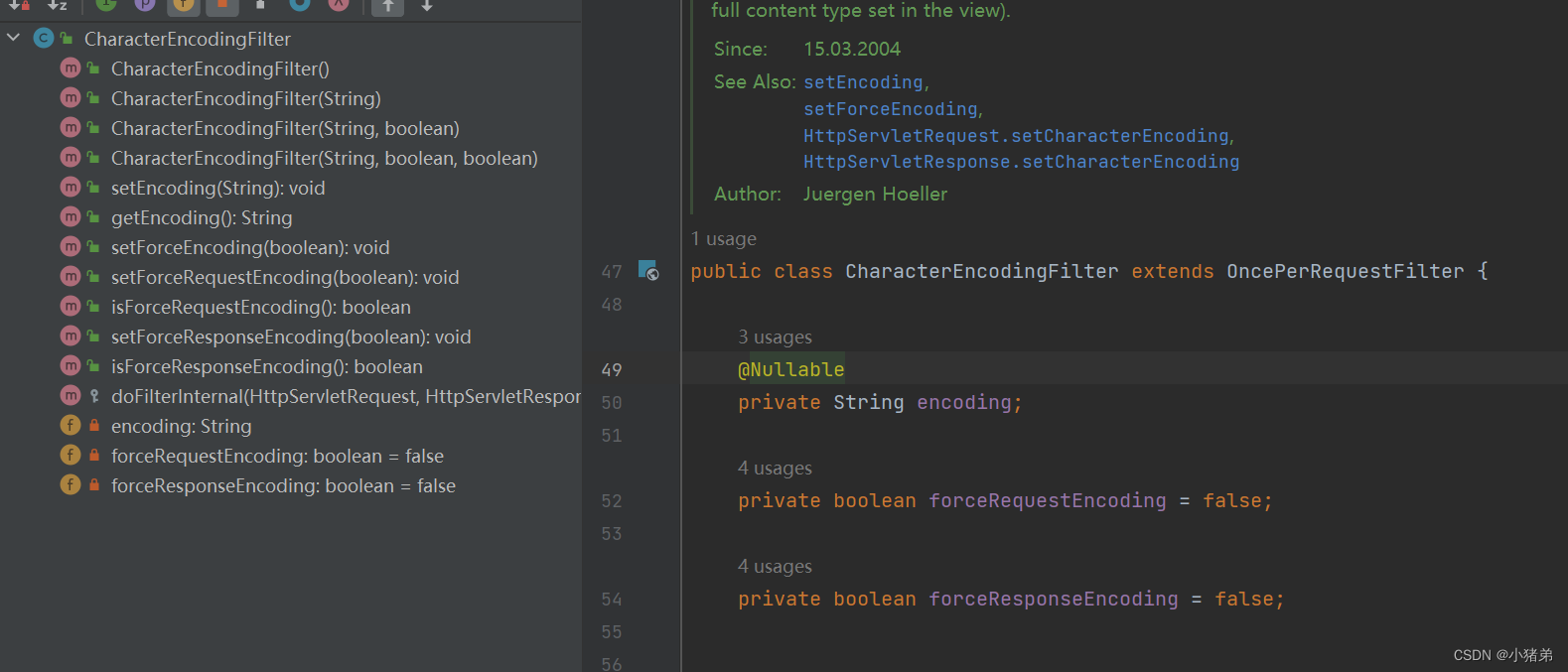The height and width of the screenshot is (672, 1568).
Task: Click protected key icon on doFilterInternal
Action: pos(94,395)
